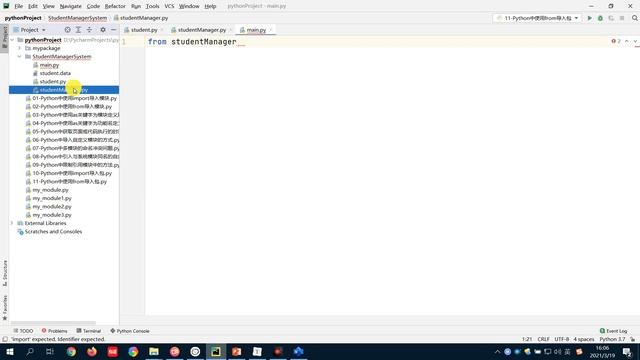Open the Terminal tool window
Viewport: 640px width, 360px height.
89,331
